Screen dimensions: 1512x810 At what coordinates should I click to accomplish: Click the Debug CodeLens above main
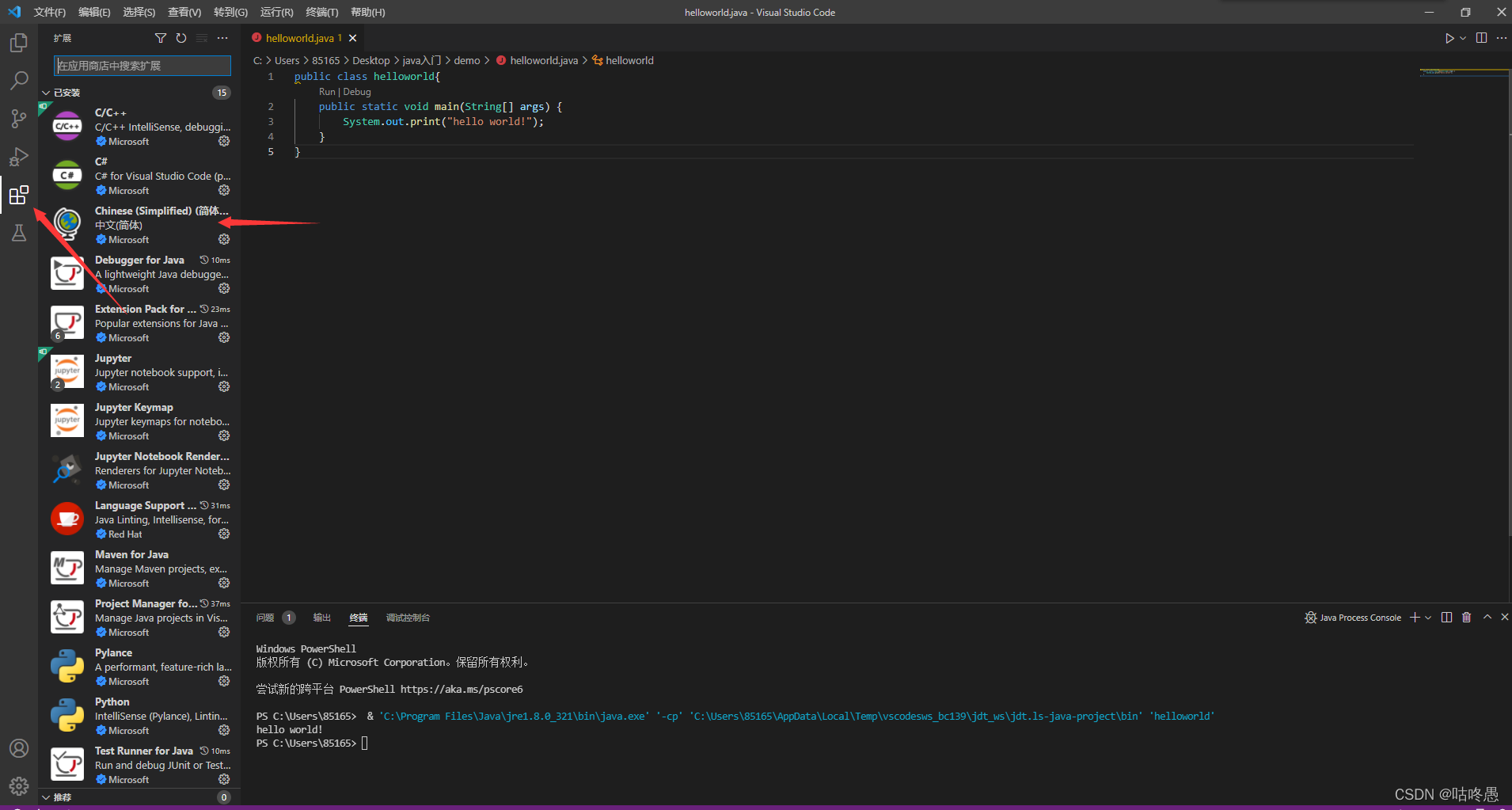[x=357, y=92]
